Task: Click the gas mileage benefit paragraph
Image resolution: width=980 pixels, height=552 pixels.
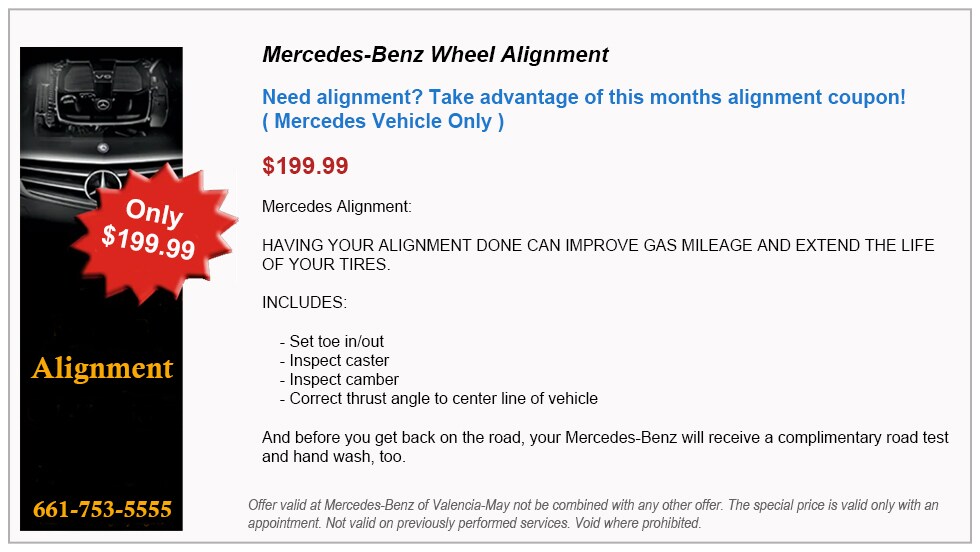Action: click(598, 254)
